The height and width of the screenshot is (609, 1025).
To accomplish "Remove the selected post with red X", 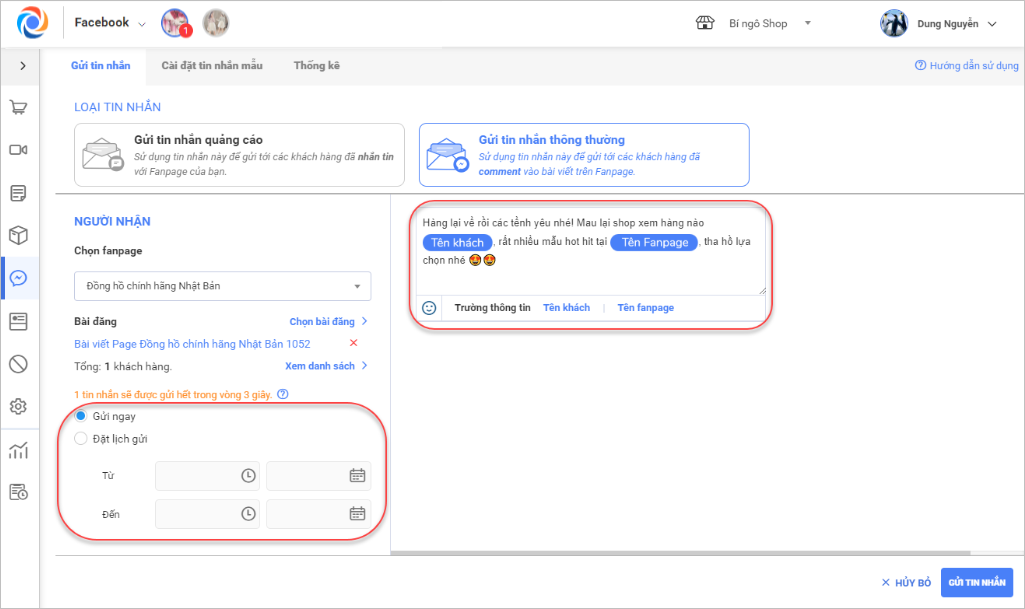I will (354, 343).
